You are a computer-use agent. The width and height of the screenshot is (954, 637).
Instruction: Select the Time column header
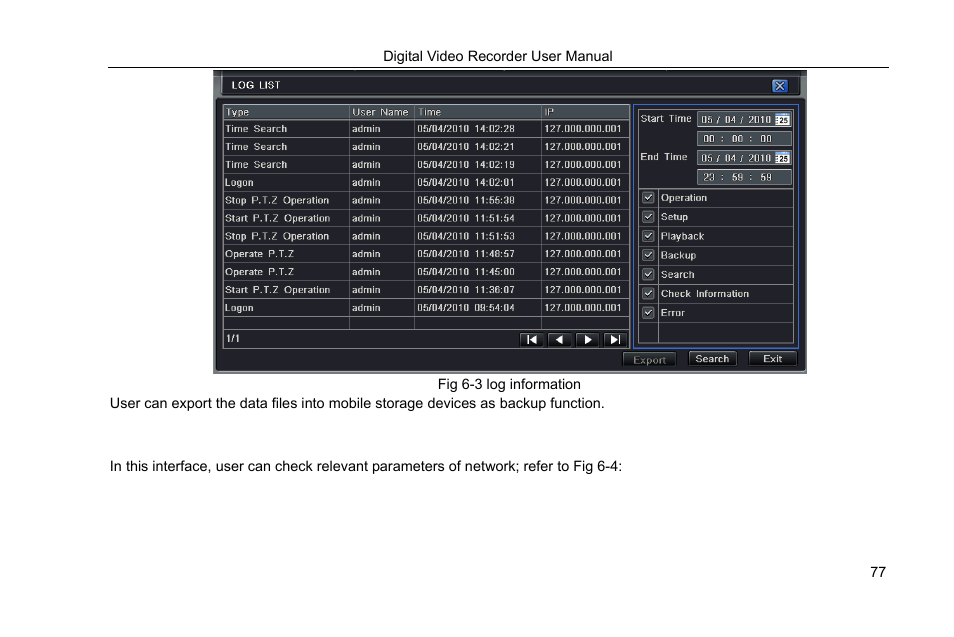478,112
